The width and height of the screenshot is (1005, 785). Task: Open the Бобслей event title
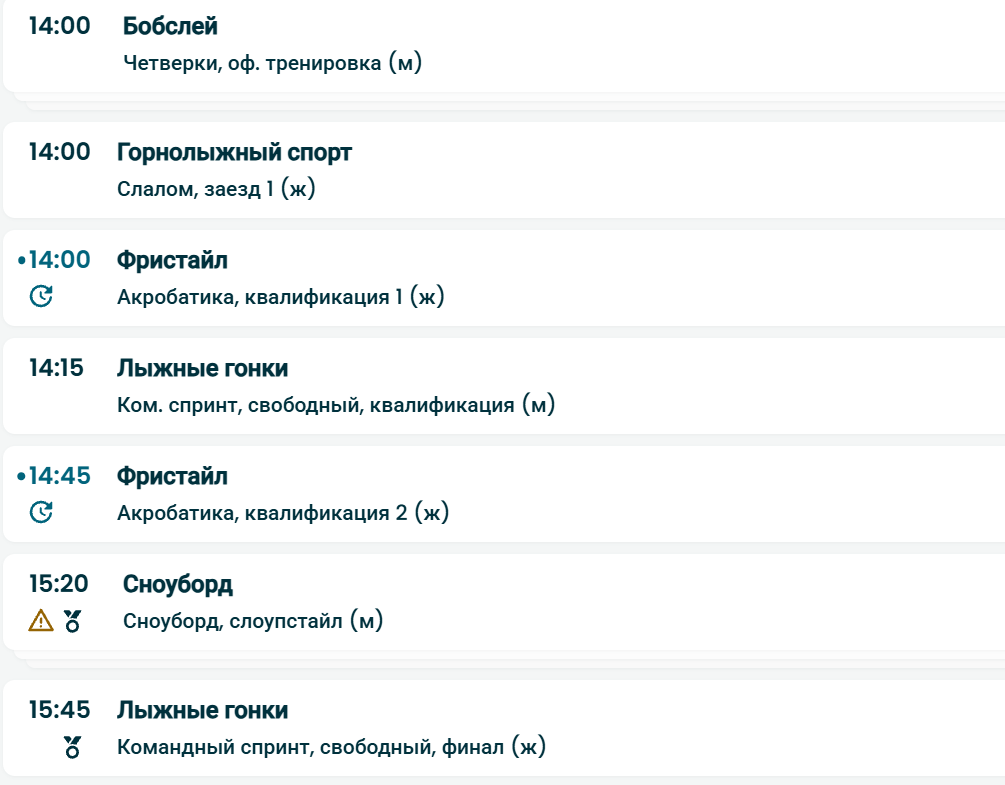coord(170,26)
